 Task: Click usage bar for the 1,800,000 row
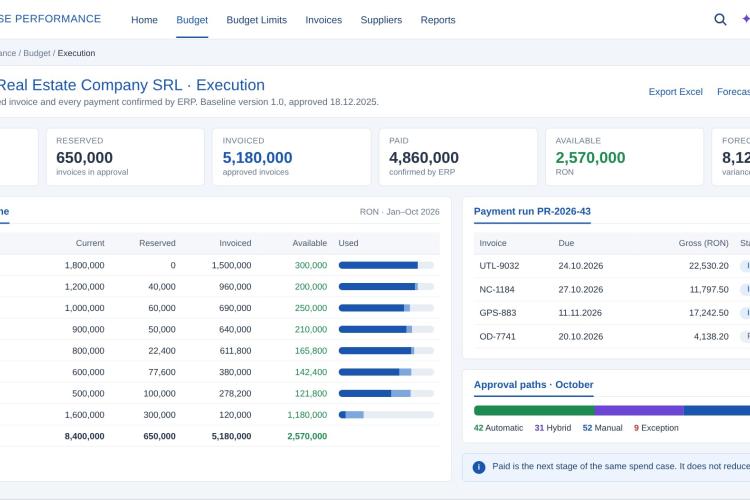(386, 265)
